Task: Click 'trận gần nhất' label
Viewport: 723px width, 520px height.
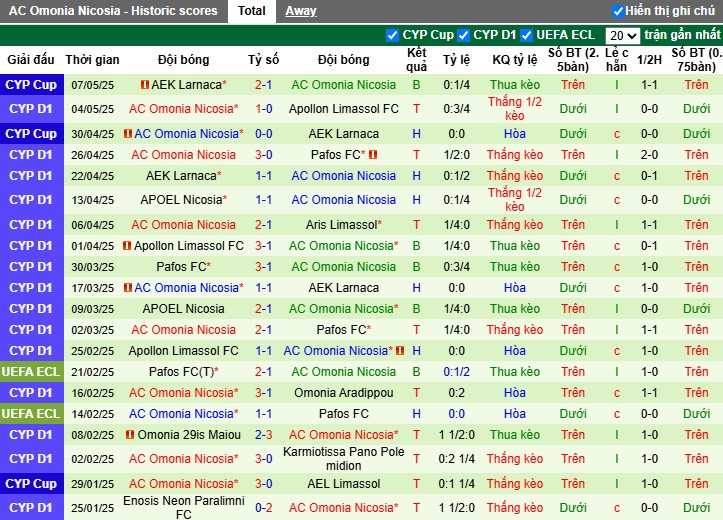Action: click(x=682, y=35)
